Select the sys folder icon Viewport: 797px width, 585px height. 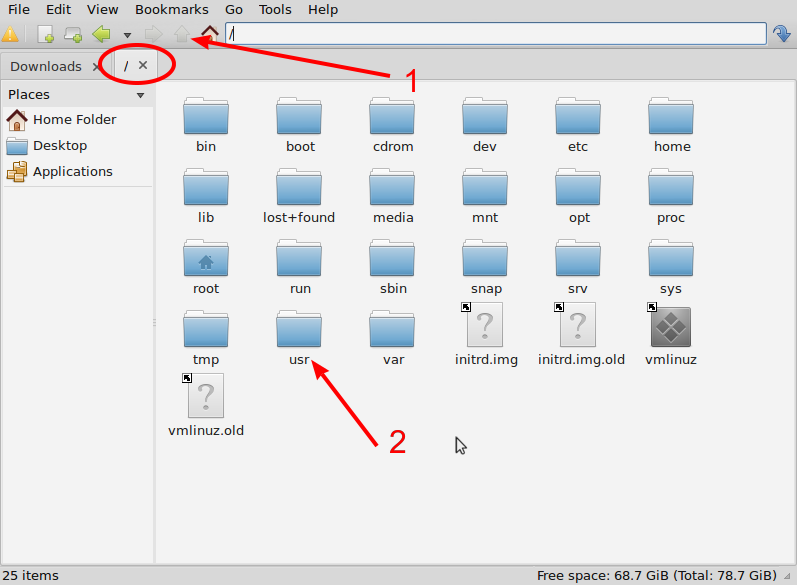671,259
